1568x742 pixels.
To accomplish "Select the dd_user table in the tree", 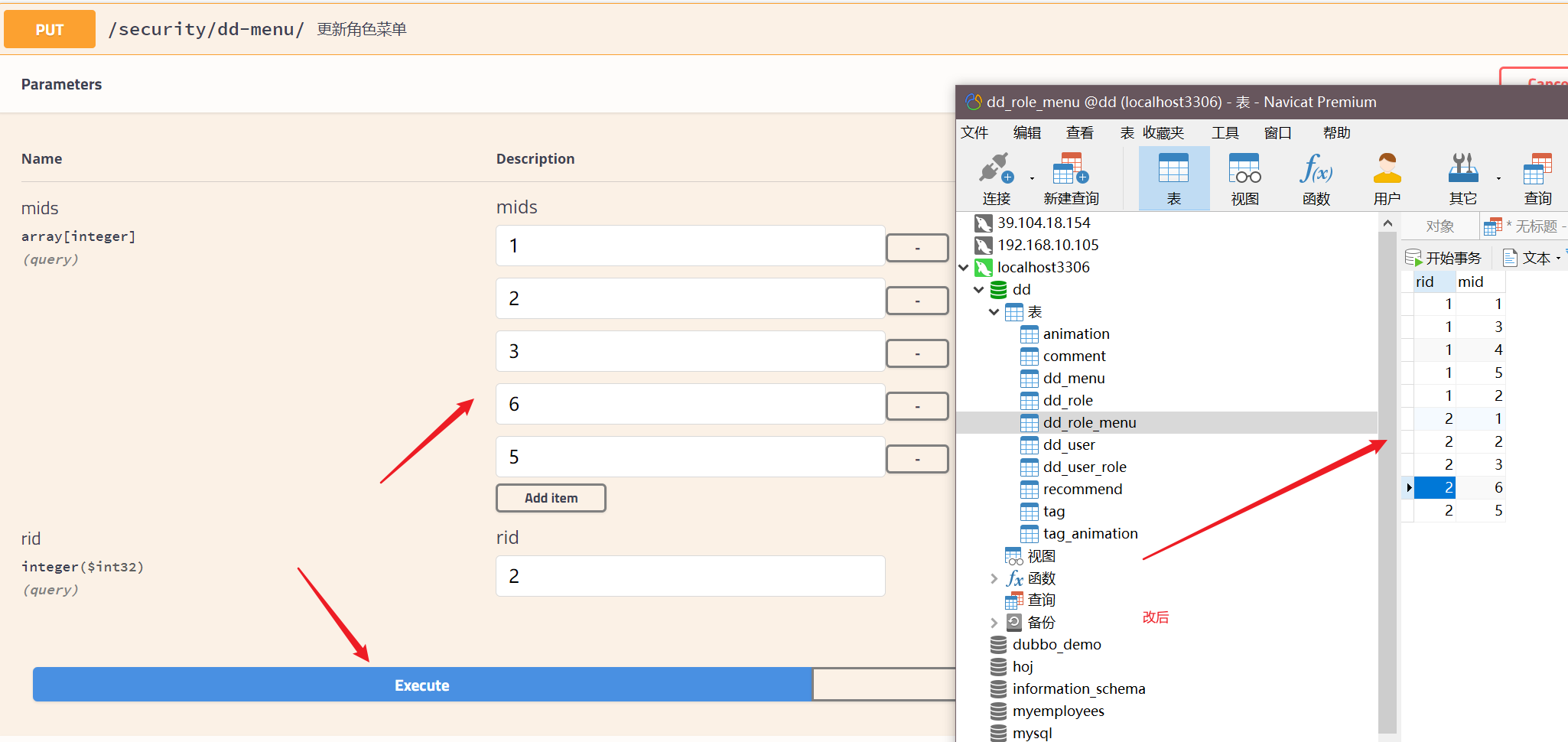I will click(1069, 444).
